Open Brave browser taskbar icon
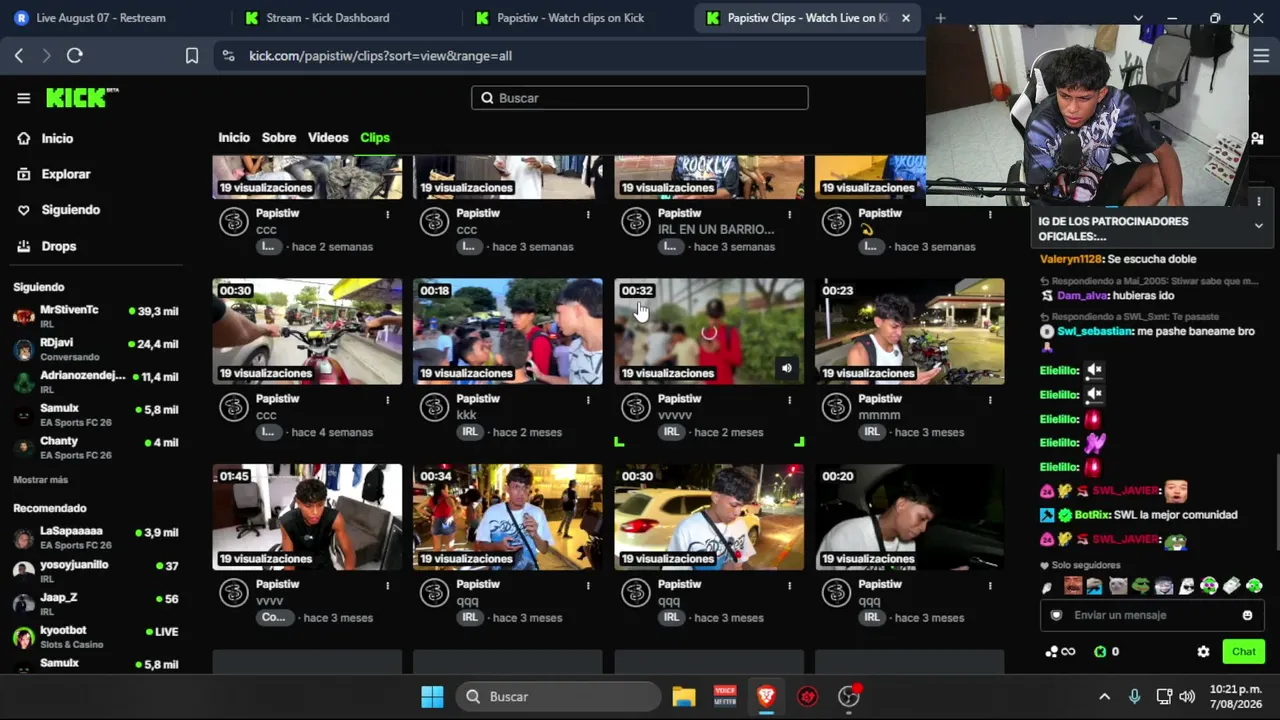1280x720 pixels. click(766, 696)
